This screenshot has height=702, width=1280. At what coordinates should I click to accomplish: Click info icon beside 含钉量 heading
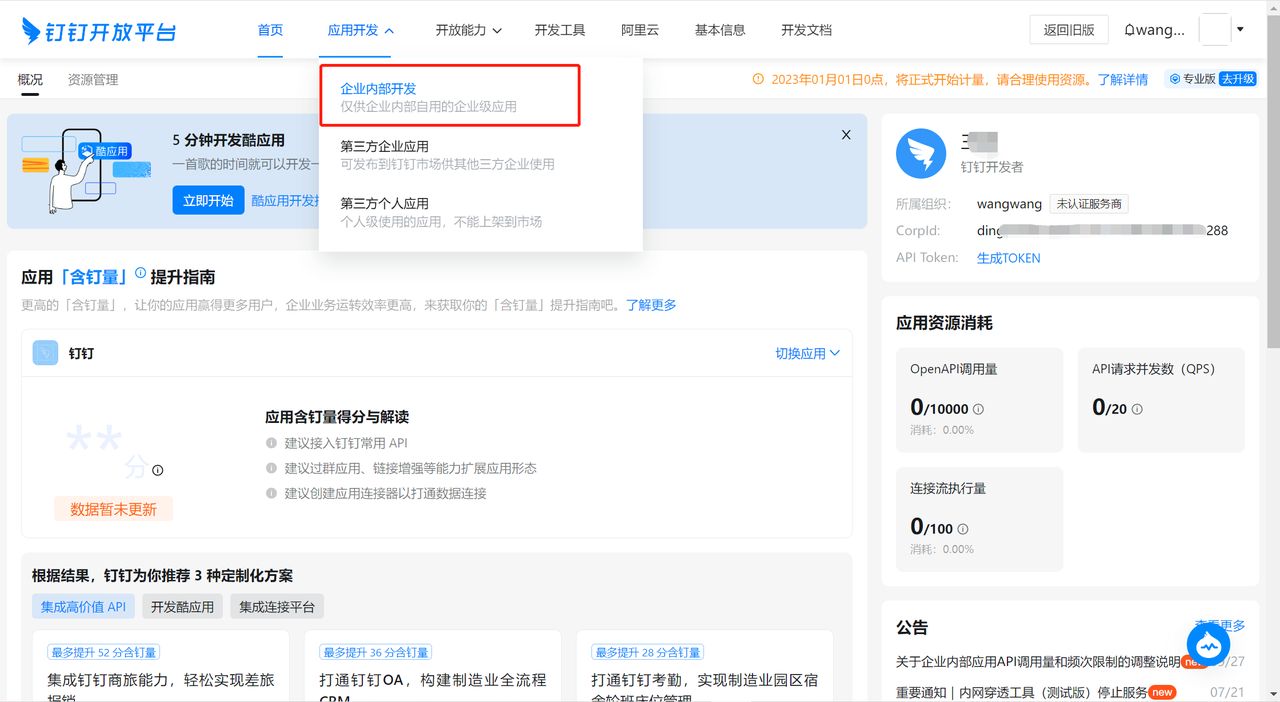pos(140,273)
